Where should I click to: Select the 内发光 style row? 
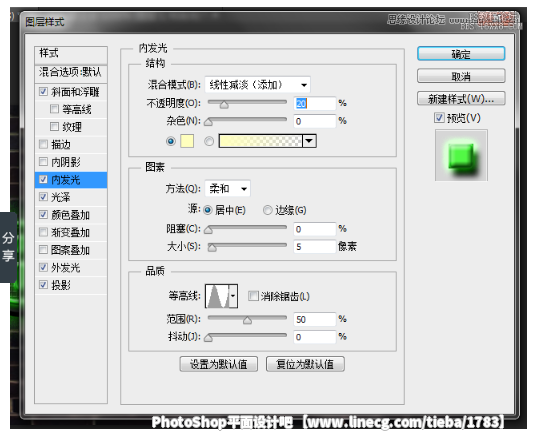(x=71, y=180)
